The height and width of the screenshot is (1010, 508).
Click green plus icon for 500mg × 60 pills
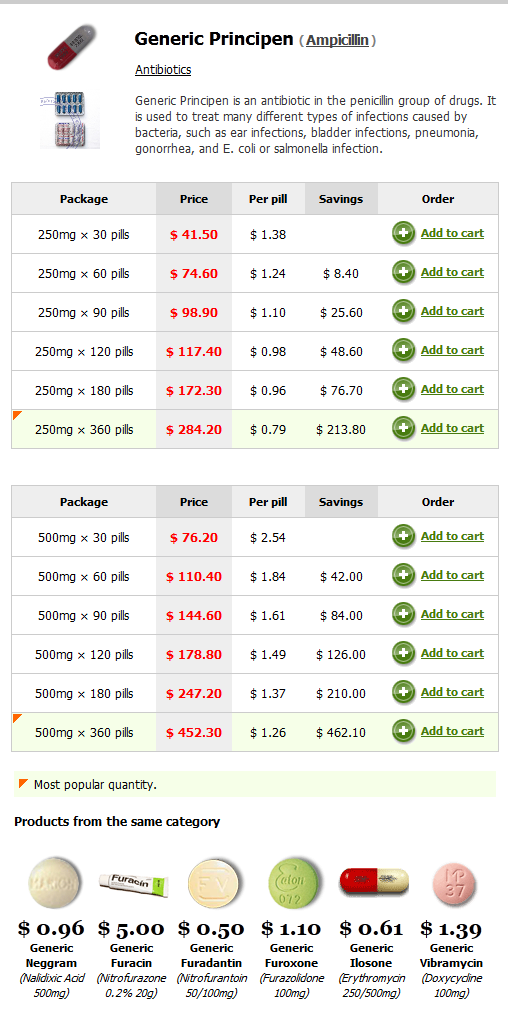404,575
